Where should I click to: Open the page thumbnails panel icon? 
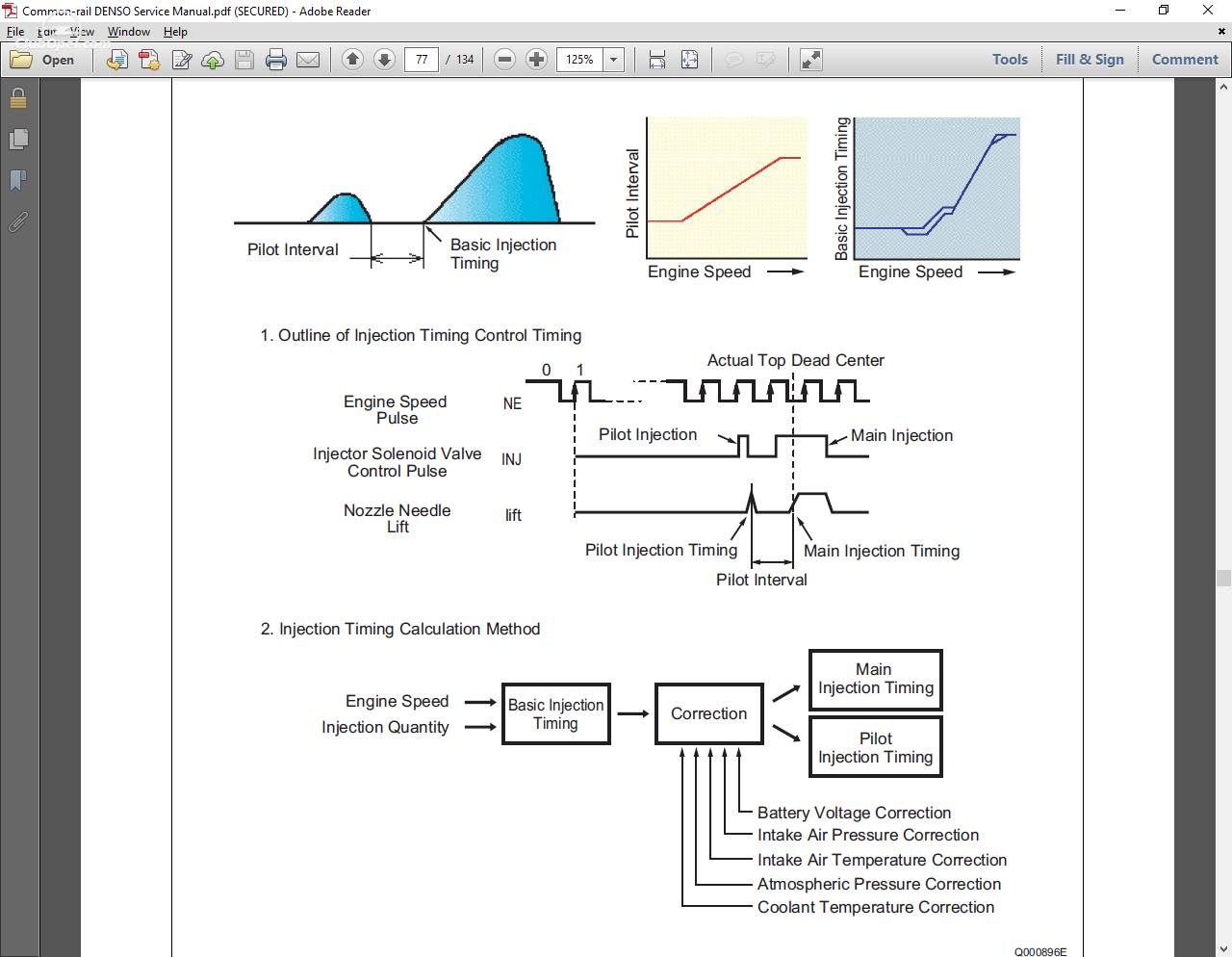click(x=18, y=140)
